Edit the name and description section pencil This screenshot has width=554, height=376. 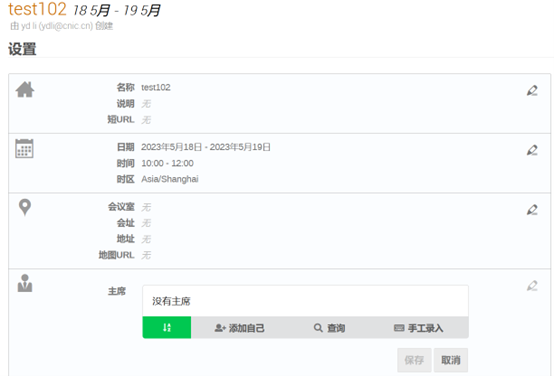click(x=532, y=90)
